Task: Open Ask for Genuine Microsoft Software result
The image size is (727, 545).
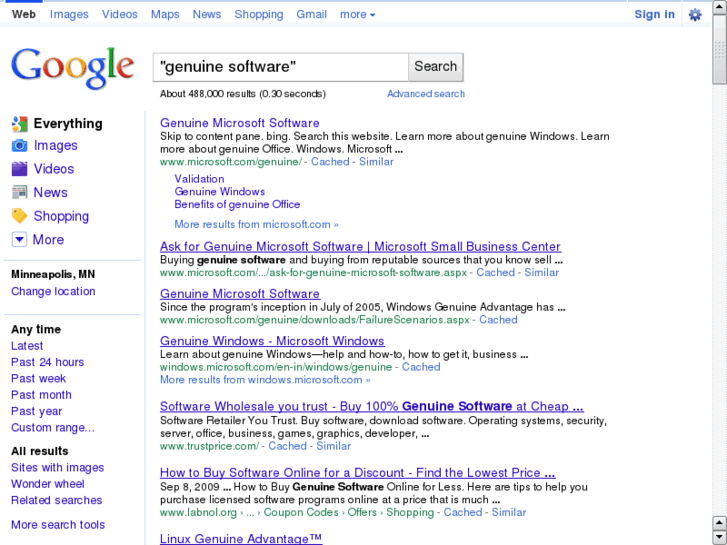Action: click(360, 247)
